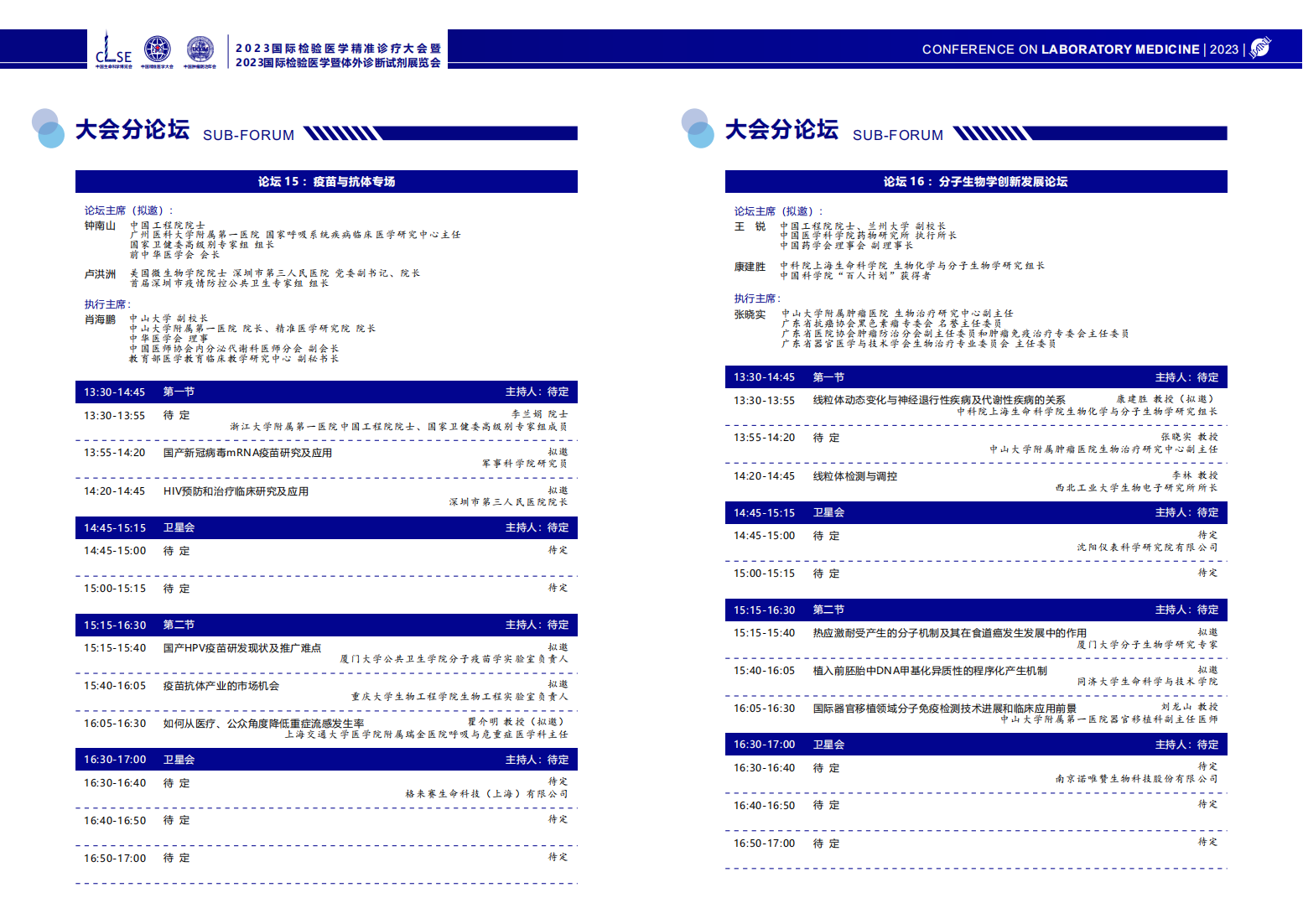Click '主持人：待定' in Forum 16 first session bar
This screenshot has width=1303, height=924.
(1187, 377)
